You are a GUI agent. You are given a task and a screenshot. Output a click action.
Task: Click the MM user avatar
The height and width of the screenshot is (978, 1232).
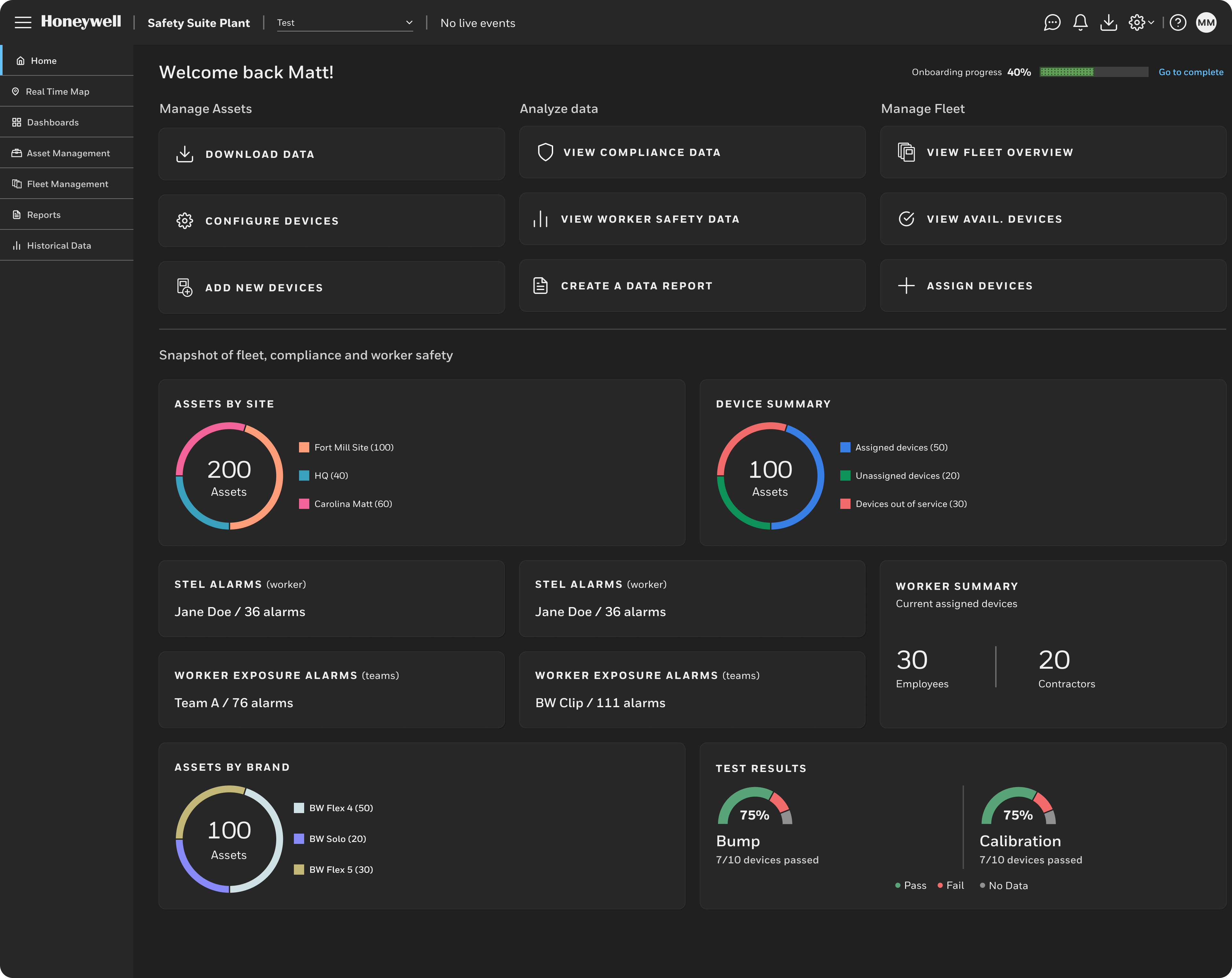click(x=1206, y=23)
